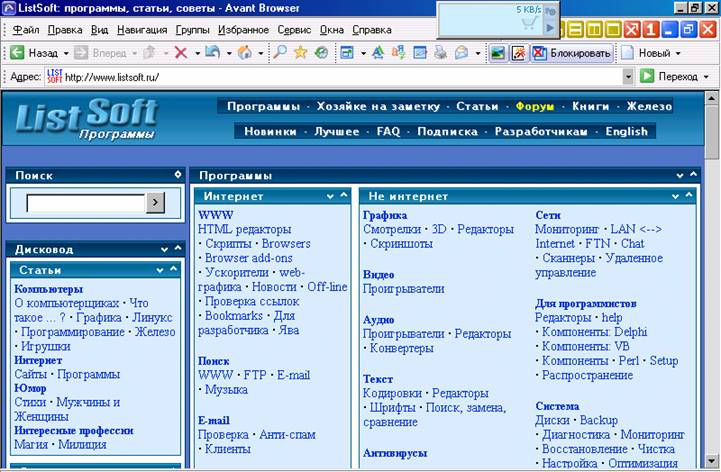Open the Избранное menu

(x=243, y=30)
